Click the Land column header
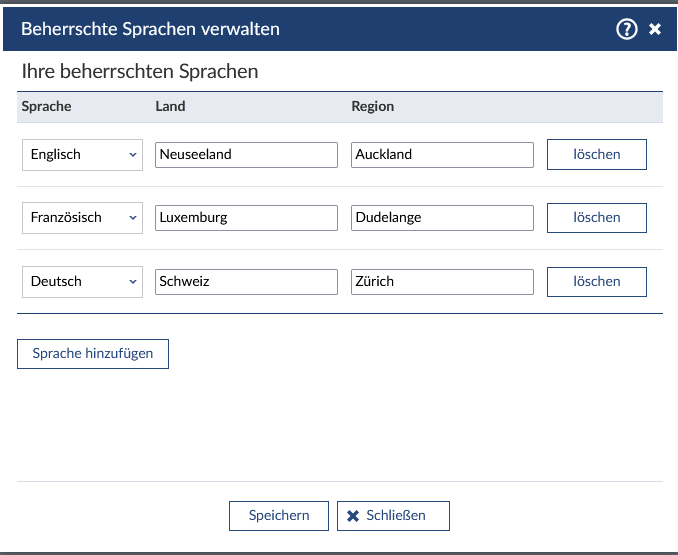 click(x=170, y=106)
